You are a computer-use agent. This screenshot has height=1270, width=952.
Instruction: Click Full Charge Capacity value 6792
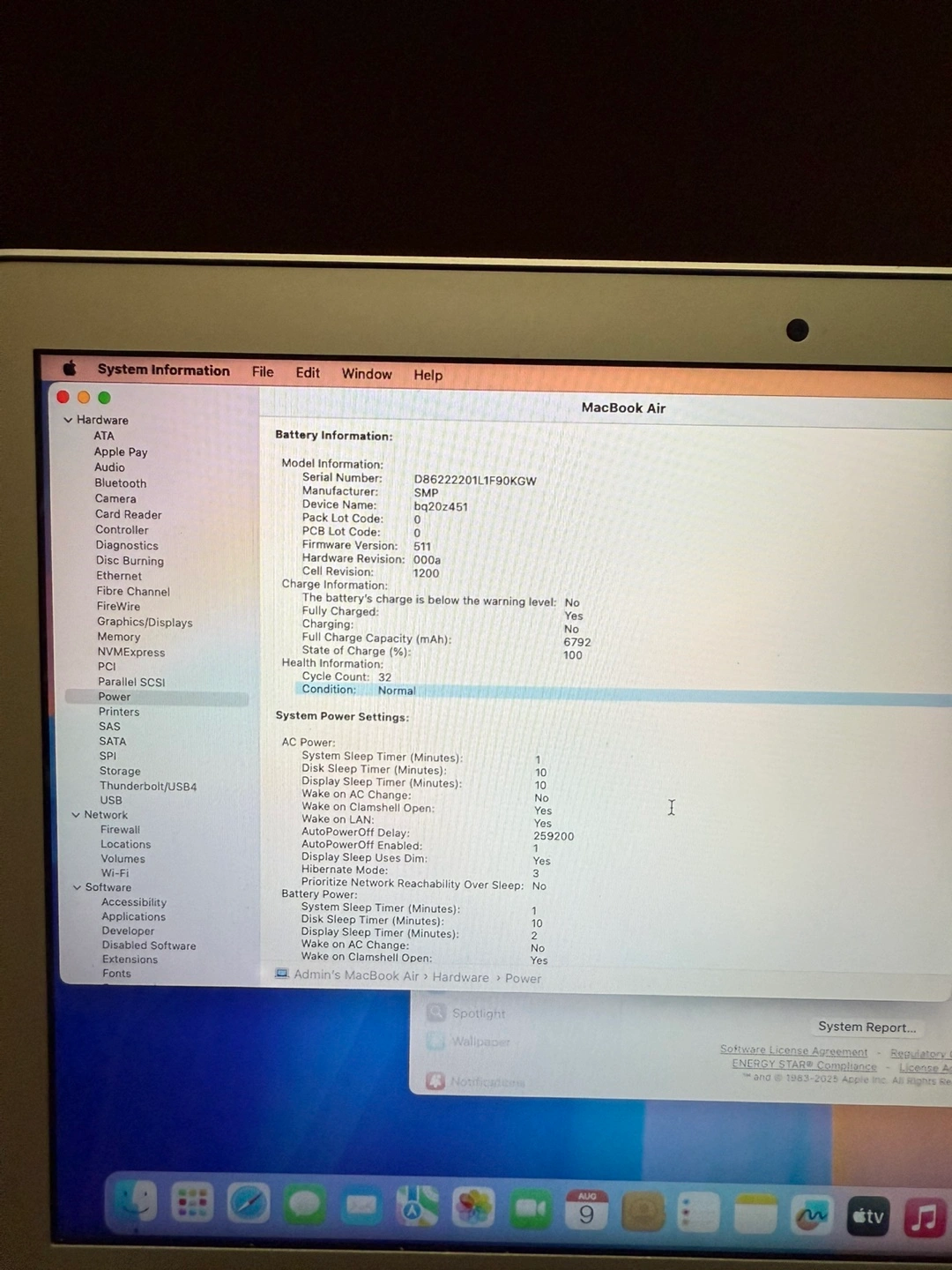[x=577, y=642]
